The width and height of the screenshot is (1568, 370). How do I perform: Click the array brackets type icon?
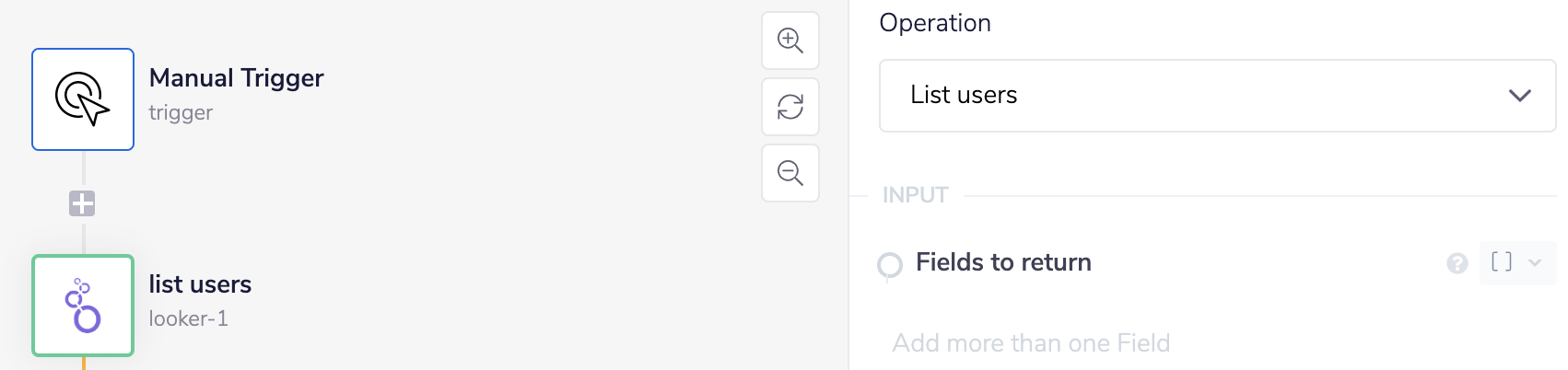click(x=1502, y=262)
